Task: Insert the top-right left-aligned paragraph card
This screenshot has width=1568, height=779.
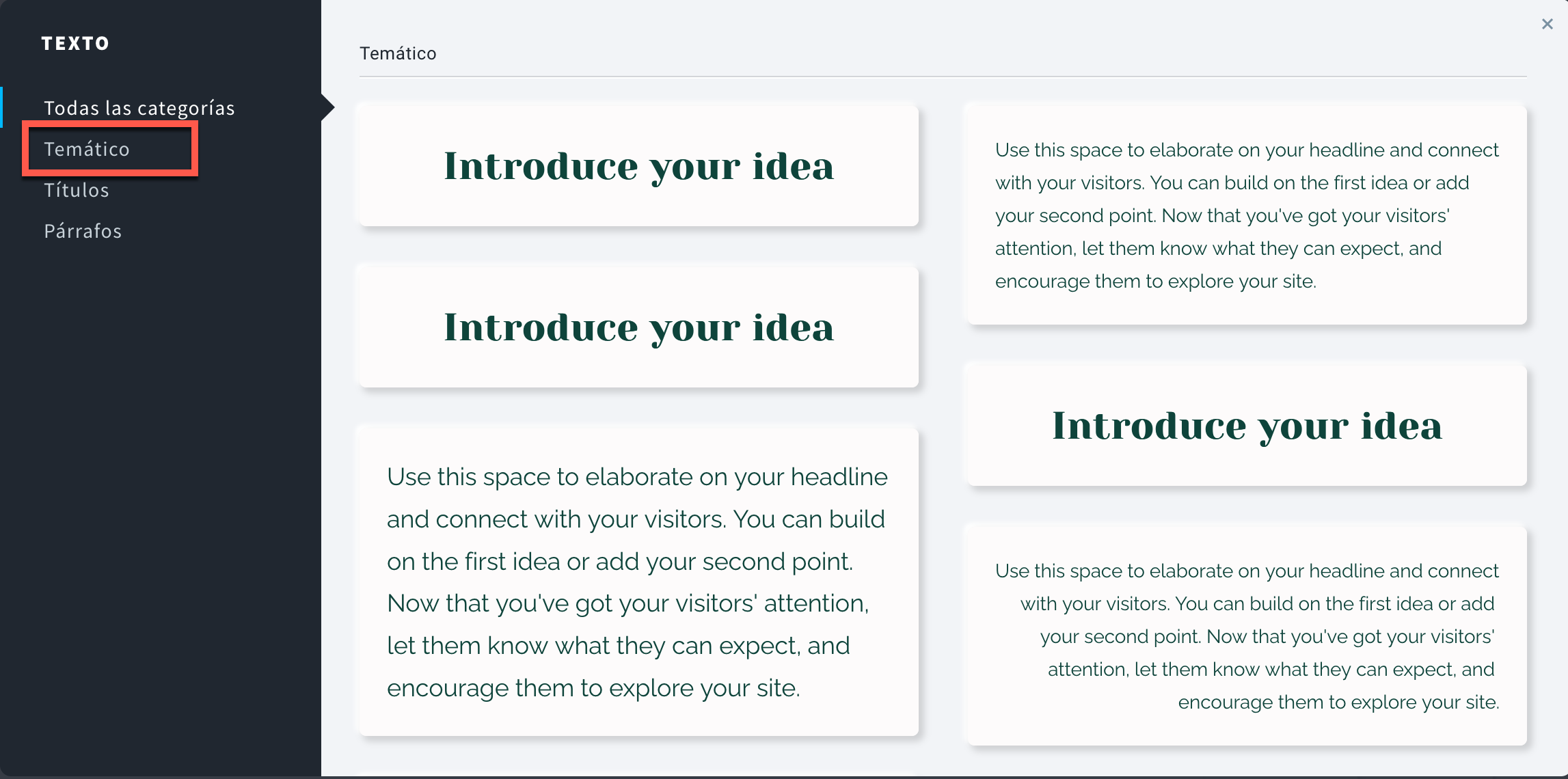Action: (1247, 215)
